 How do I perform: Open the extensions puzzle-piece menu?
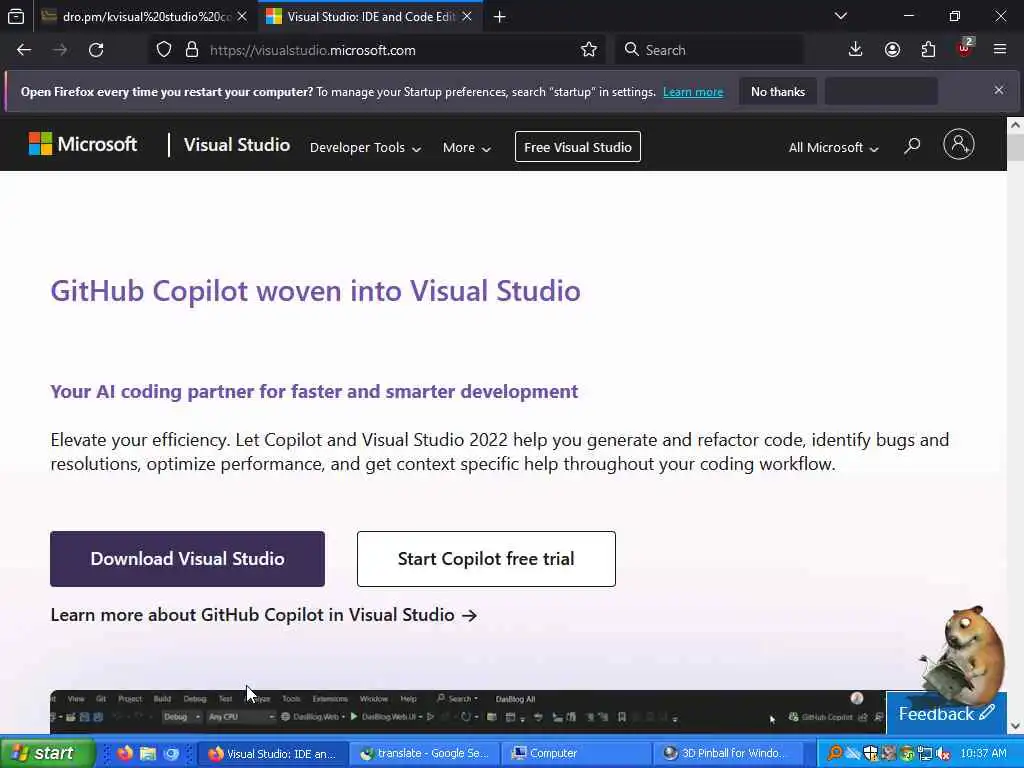pos(928,50)
